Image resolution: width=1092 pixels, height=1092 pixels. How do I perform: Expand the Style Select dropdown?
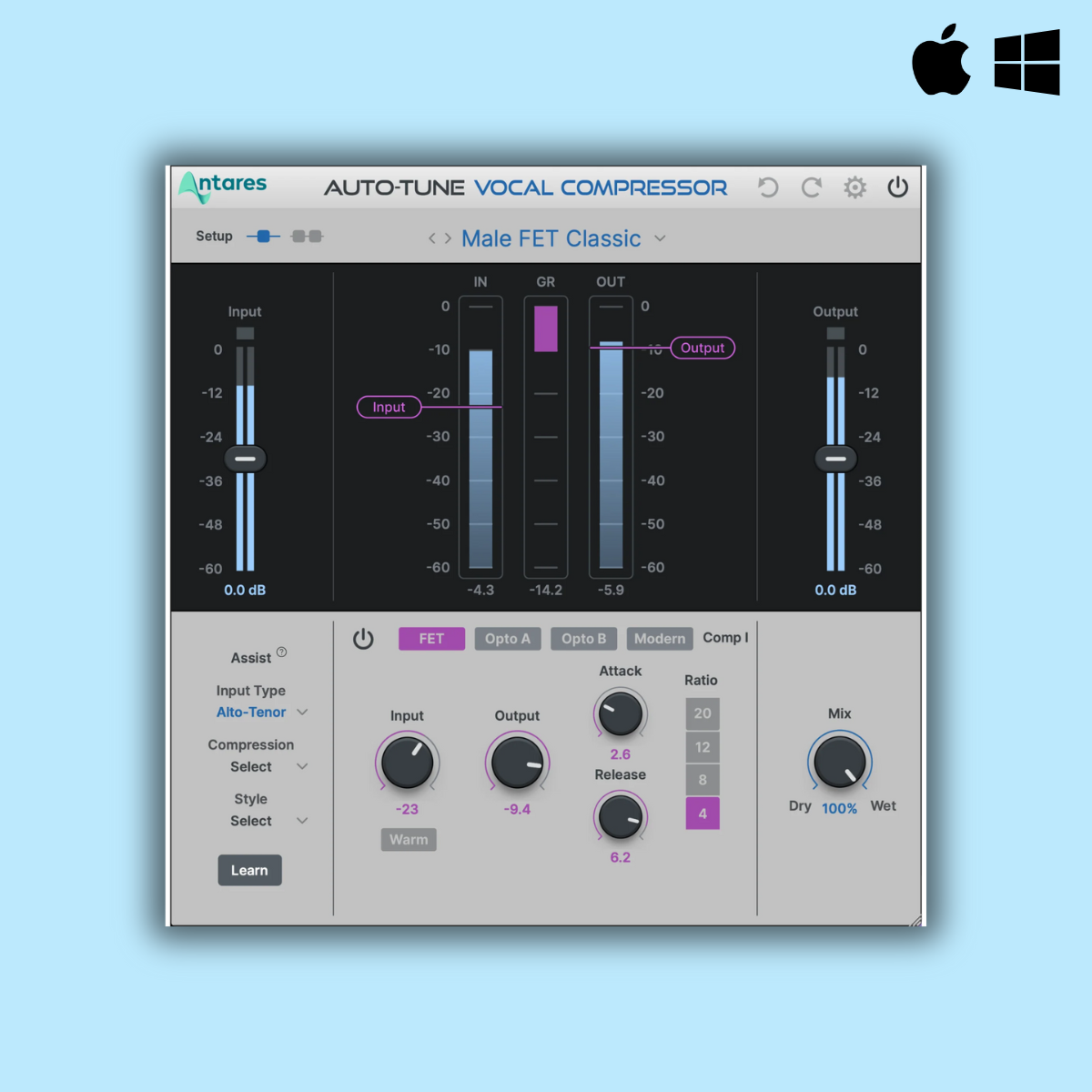268,821
